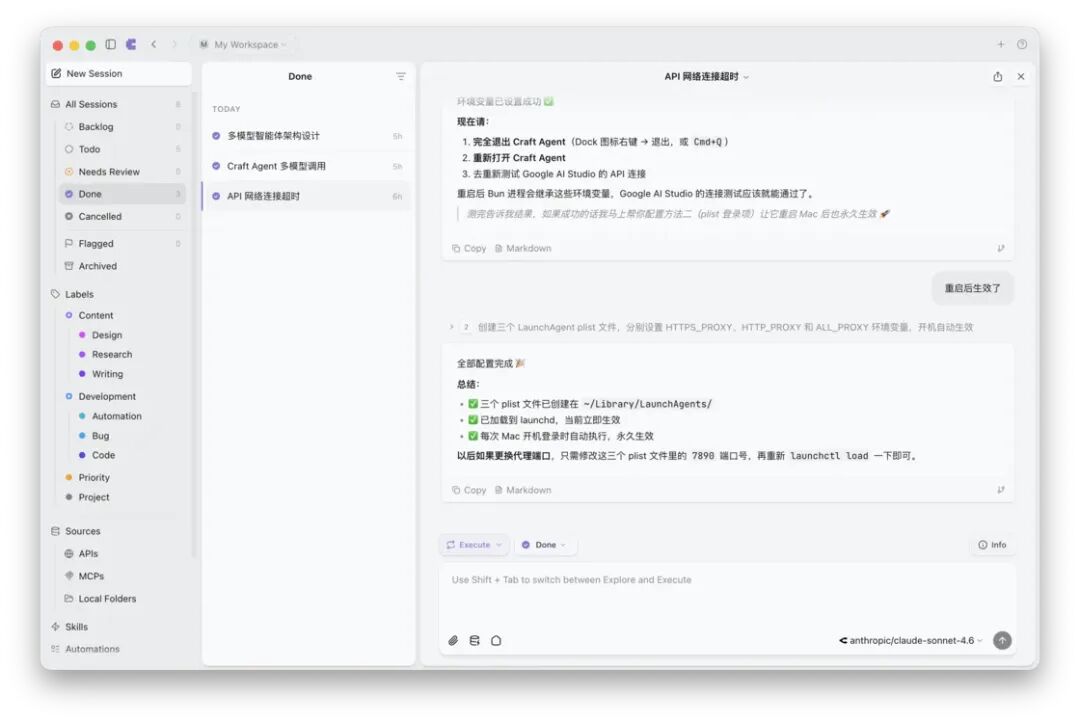
Task: Show All Sessions in the sidebar
Action: pos(116,104)
